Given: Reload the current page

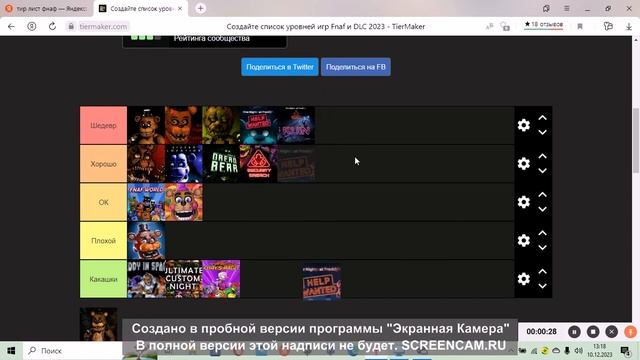Looking at the screenshot, I should click(x=52, y=27).
